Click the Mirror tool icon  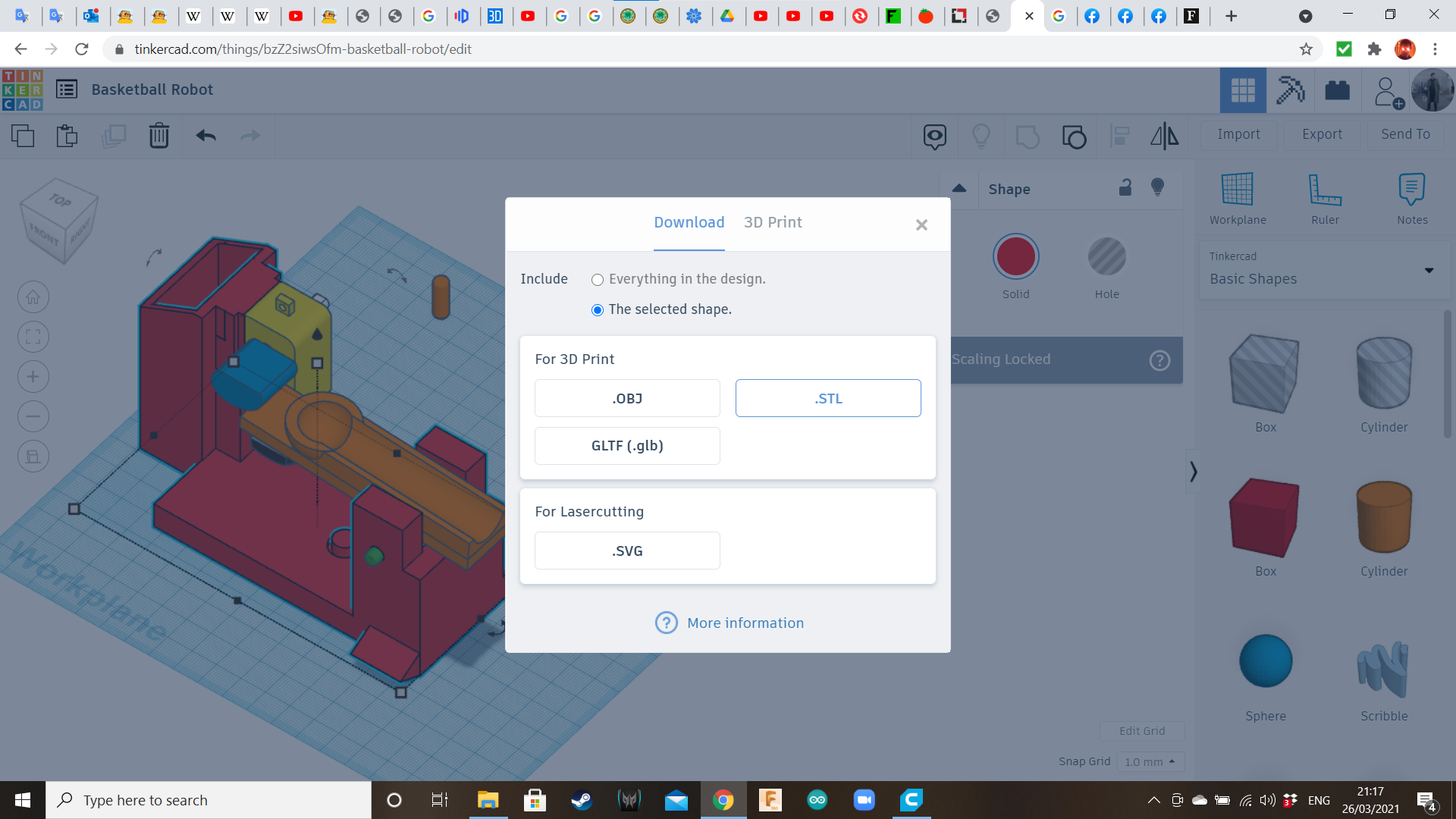point(1164,136)
